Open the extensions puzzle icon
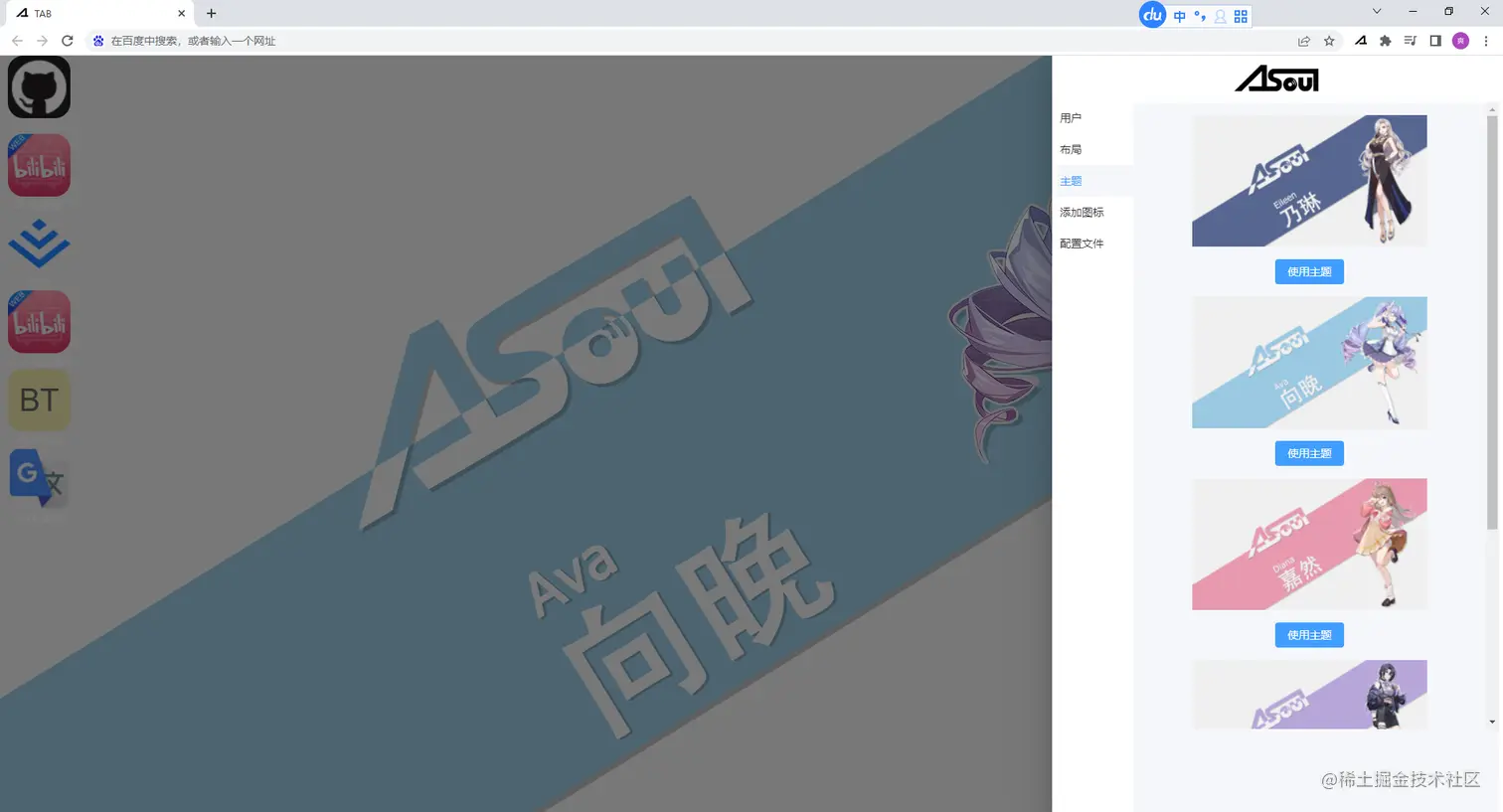The width and height of the screenshot is (1503, 812). tap(1385, 41)
